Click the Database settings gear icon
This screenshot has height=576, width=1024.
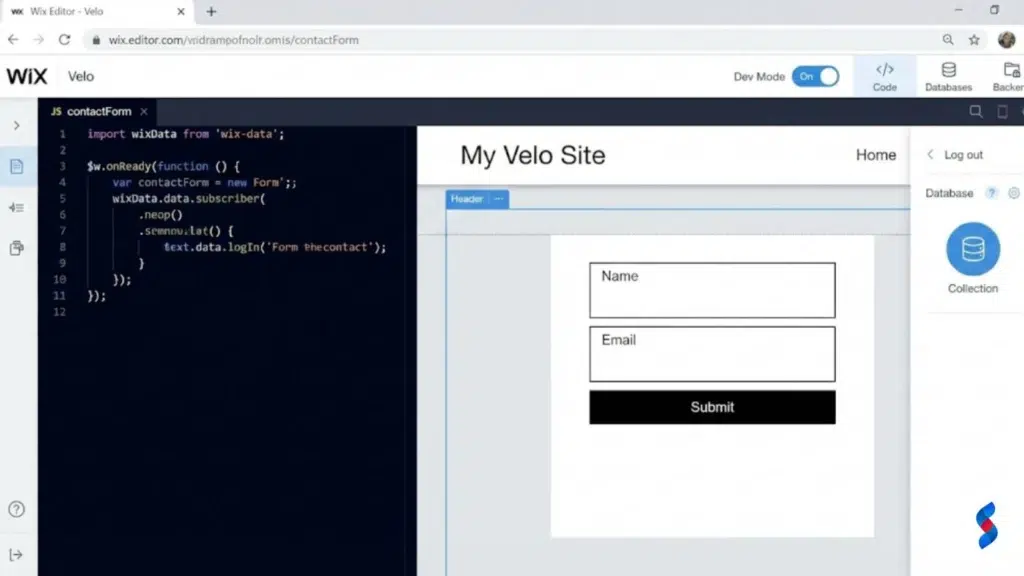pos(1015,193)
